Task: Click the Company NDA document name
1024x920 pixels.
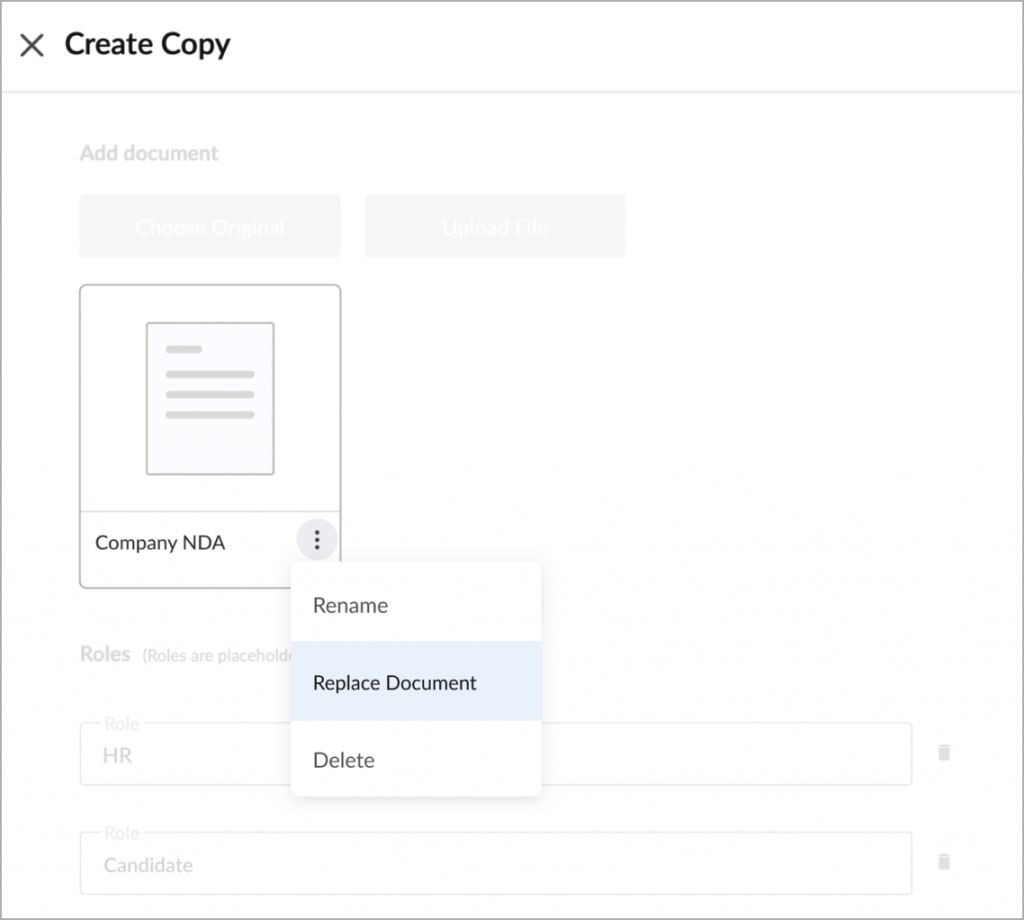Action: (x=160, y=543)
